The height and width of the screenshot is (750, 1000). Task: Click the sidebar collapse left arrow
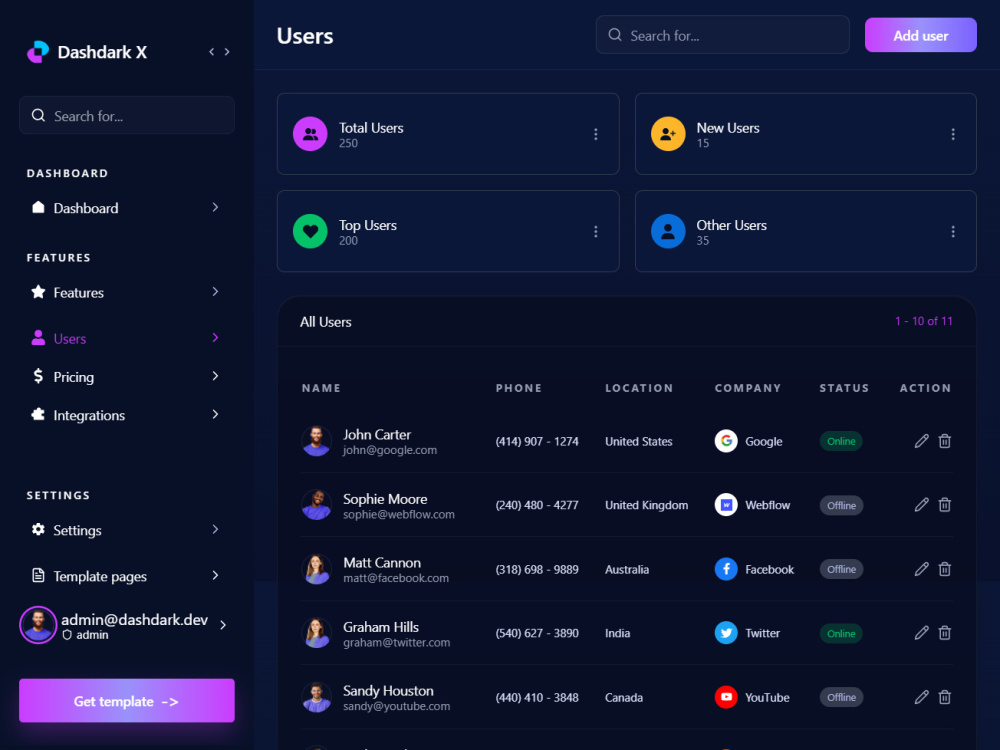212,52
